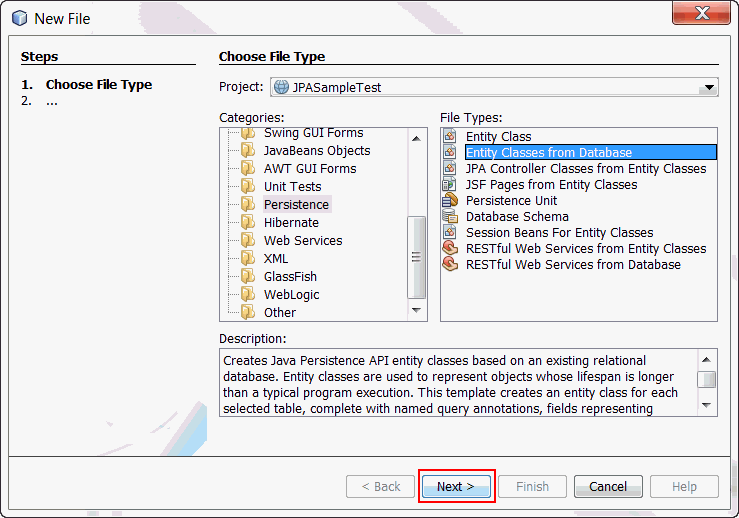
Task: Select the AWT GUI Forms category
Action: point(310,168)
